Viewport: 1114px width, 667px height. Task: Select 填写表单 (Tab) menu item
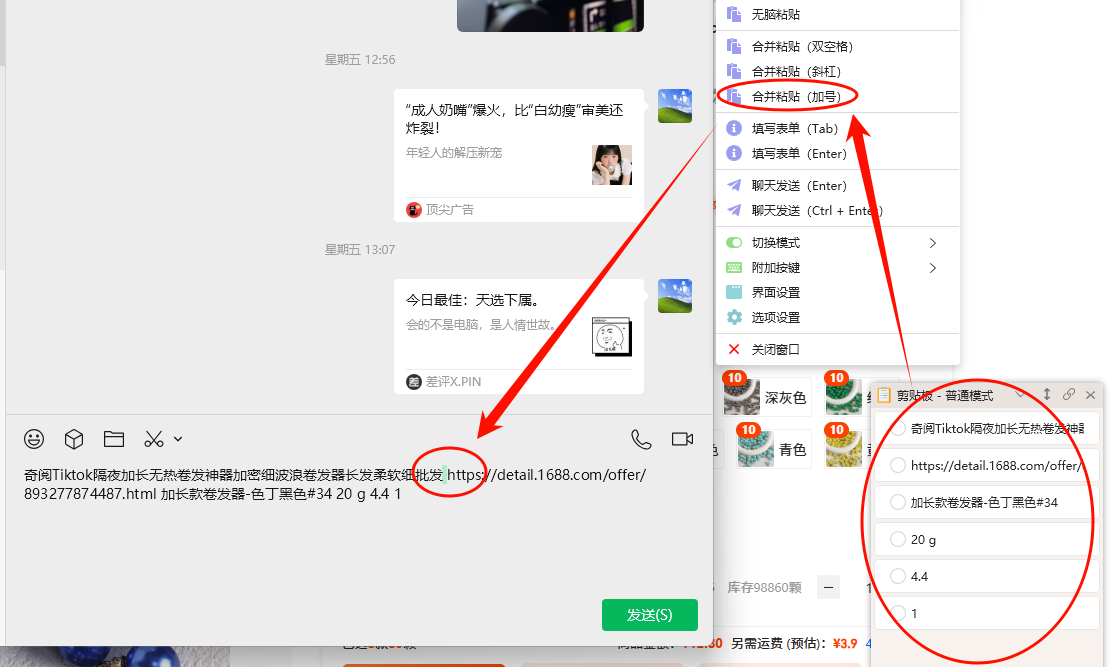[x=838, y=129]
